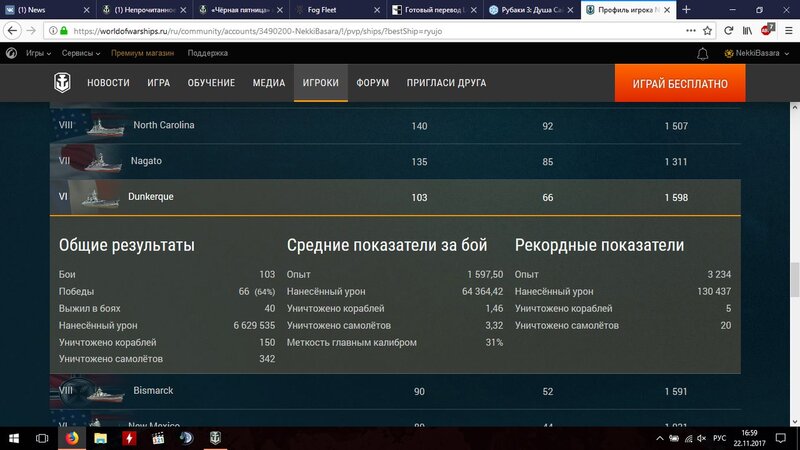Open the notifications bell icon

(x=703, y=53)
